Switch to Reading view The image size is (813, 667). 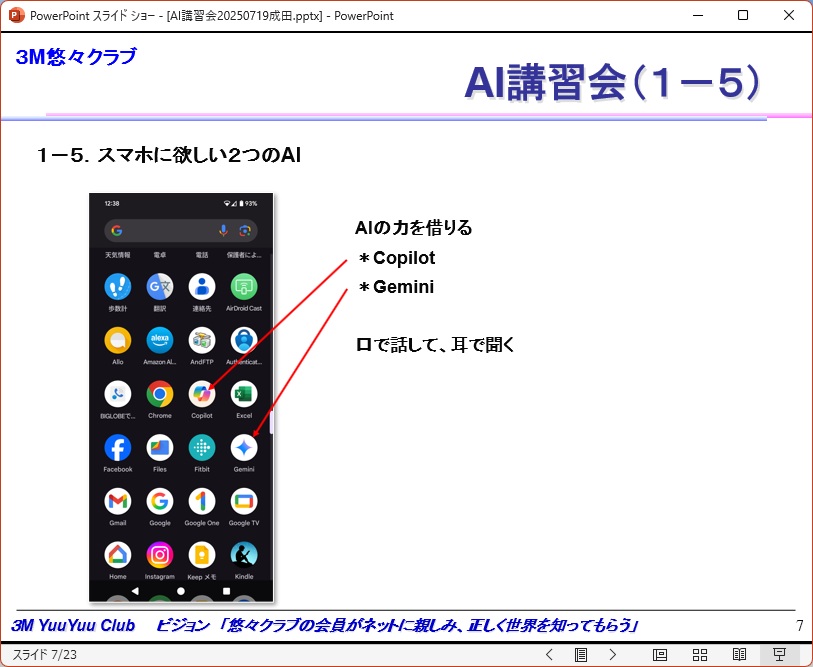coord(740,655)
